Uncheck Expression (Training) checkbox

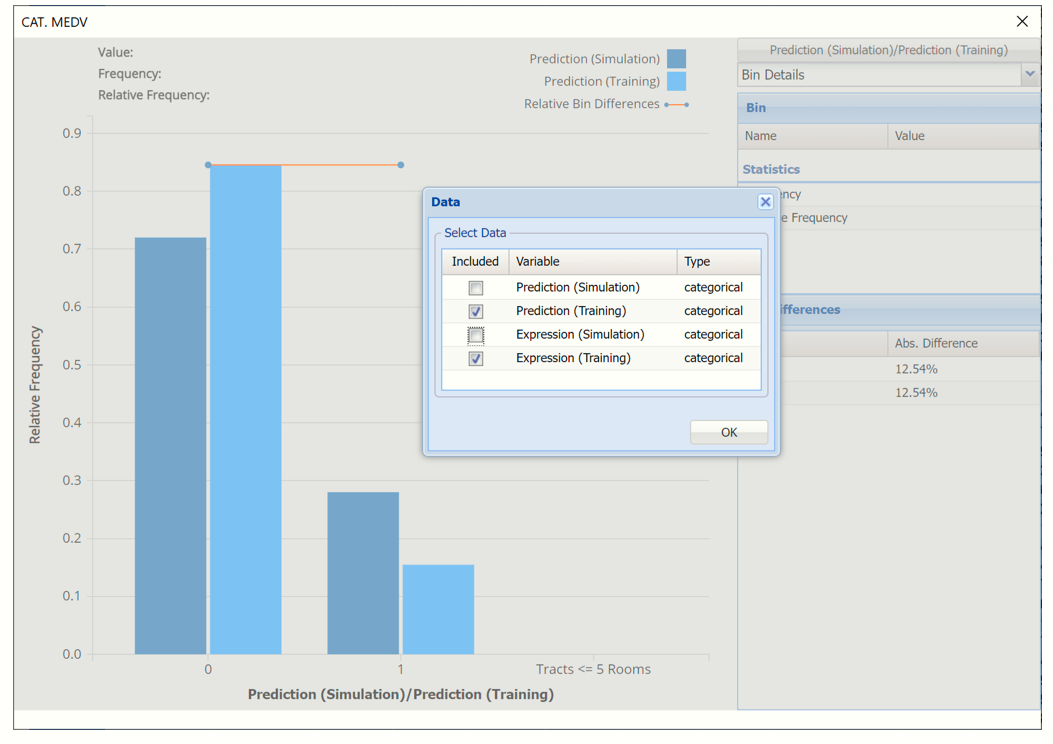(476, 359)
